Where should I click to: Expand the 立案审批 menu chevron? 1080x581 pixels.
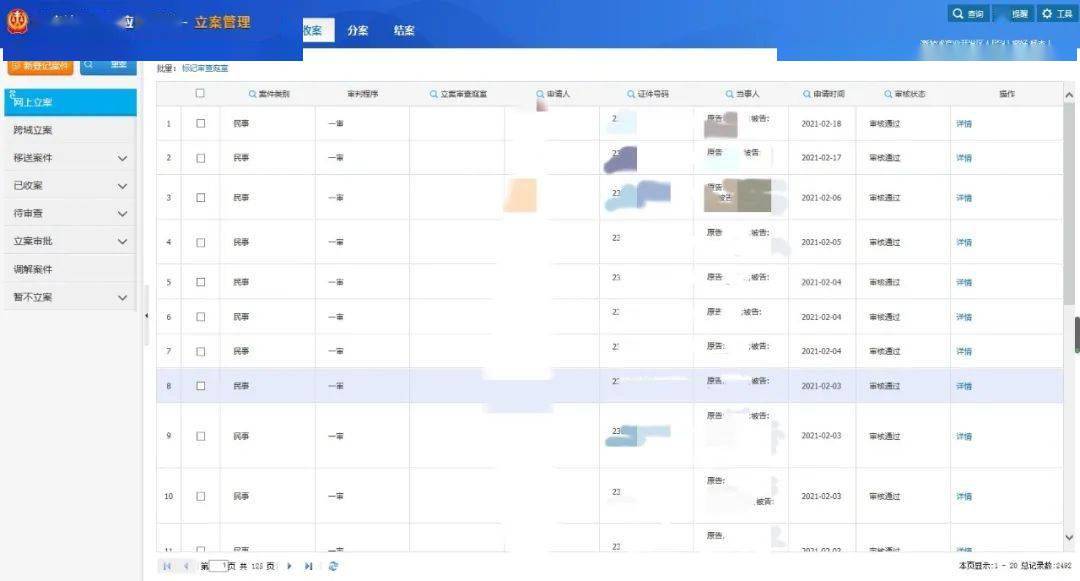tap(122, 242)
